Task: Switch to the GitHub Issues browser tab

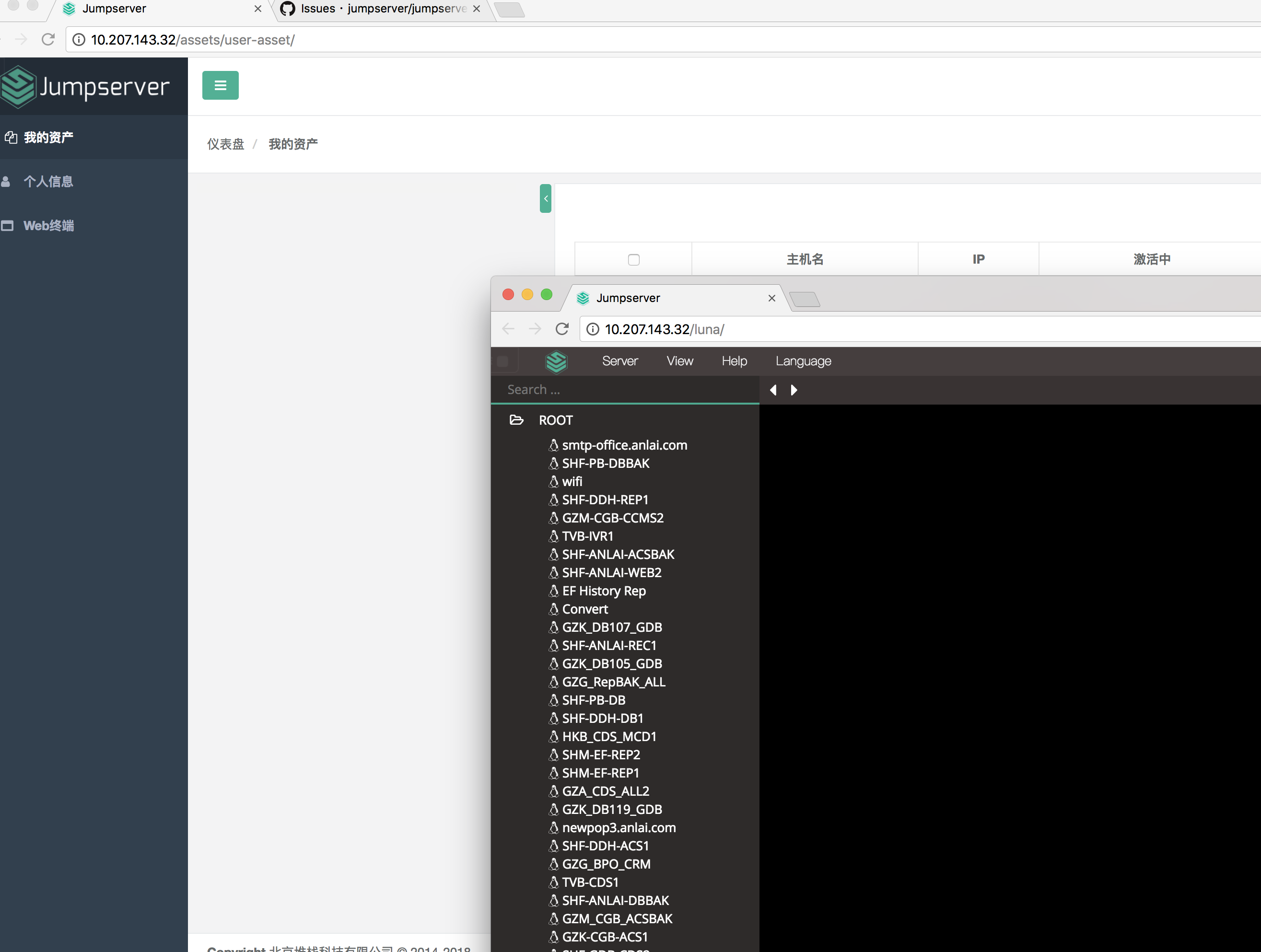Action: tap(382, 9)
